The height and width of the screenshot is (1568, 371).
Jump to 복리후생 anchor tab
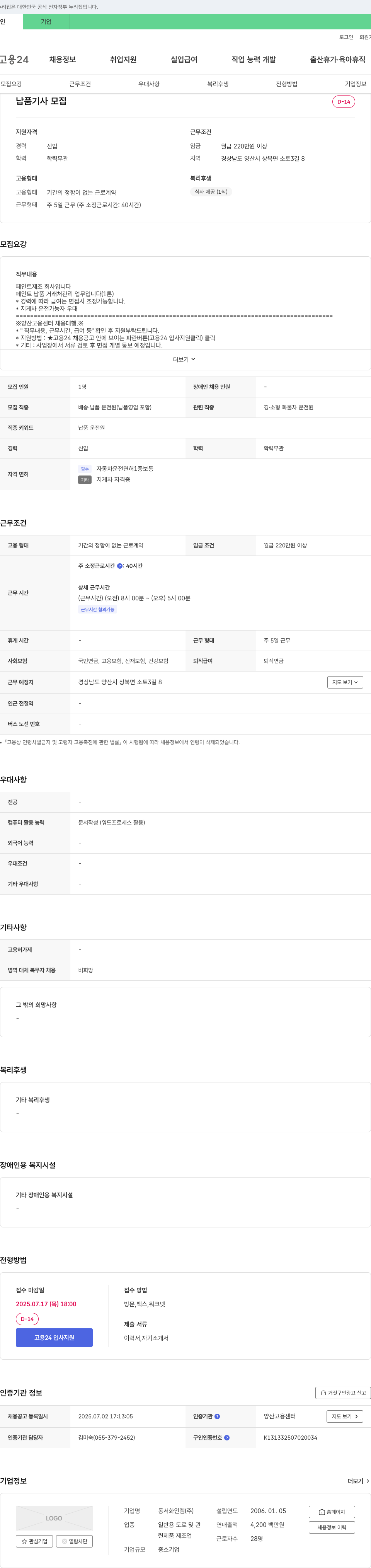[x=218, y=84]
